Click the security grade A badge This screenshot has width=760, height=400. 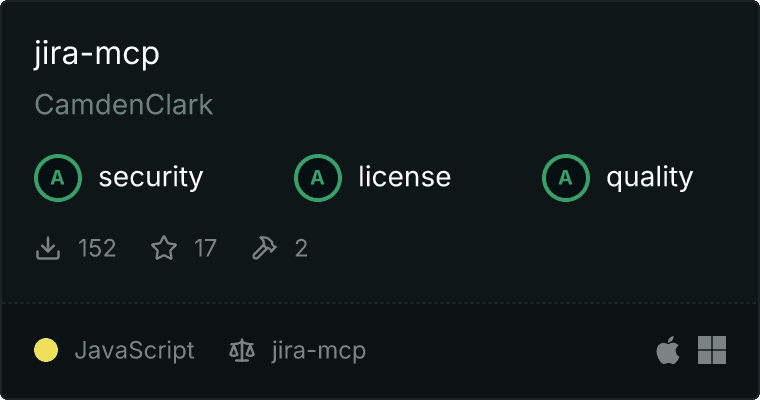(x=58, y=178)
